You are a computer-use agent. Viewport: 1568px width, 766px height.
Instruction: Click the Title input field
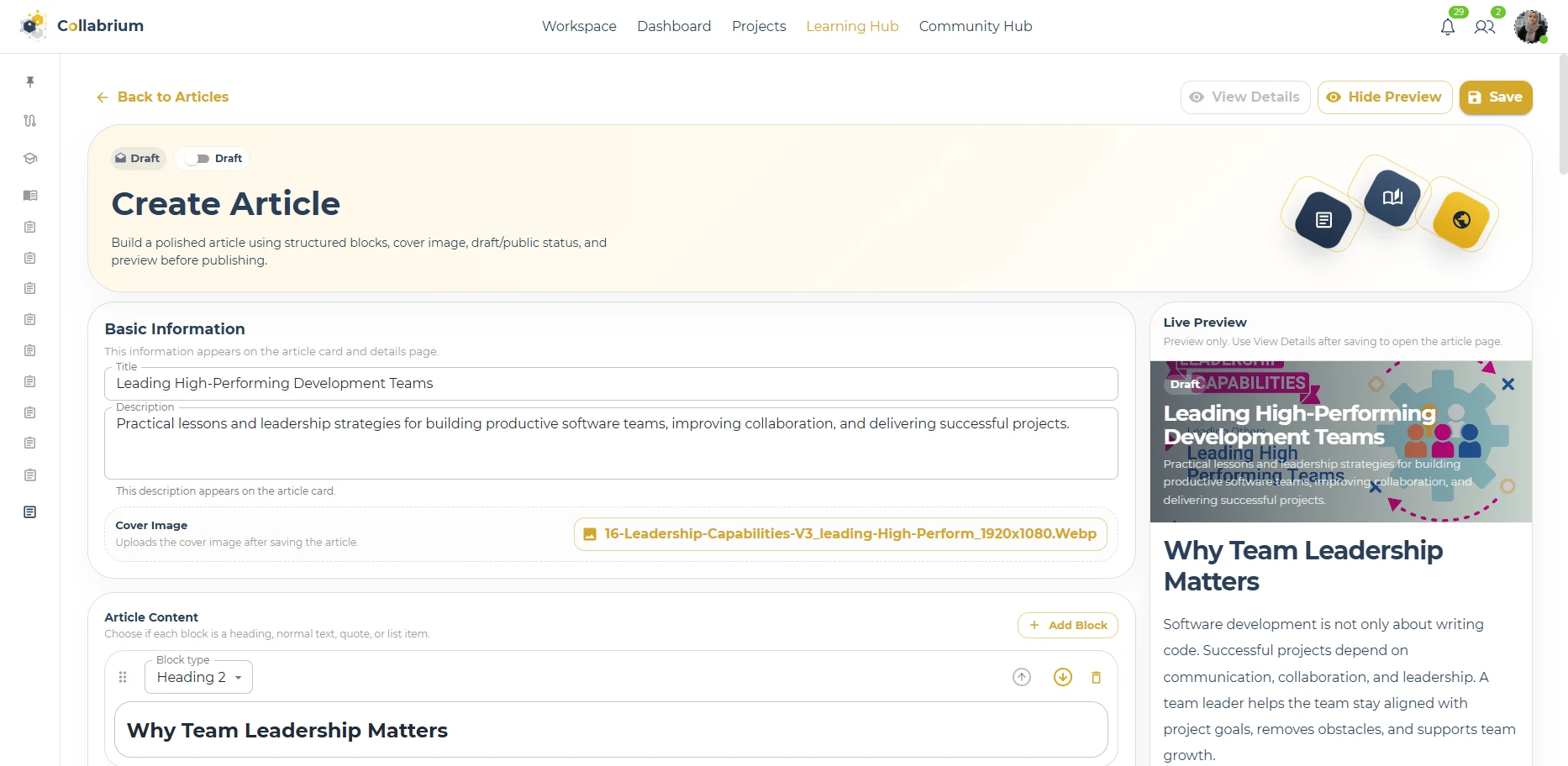tap(611, 384)
